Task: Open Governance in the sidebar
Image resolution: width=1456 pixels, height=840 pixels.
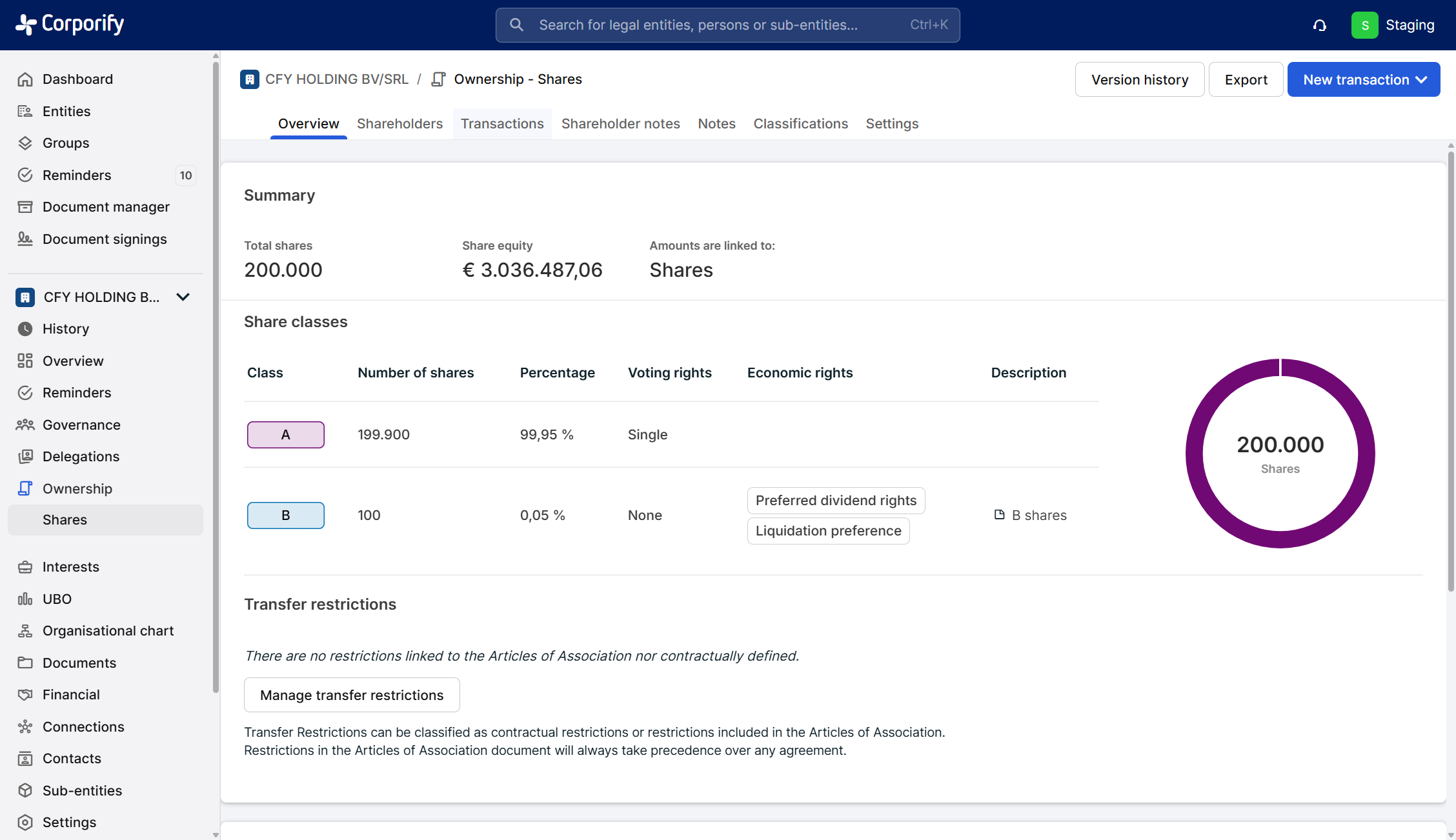Action: [81, 425]
